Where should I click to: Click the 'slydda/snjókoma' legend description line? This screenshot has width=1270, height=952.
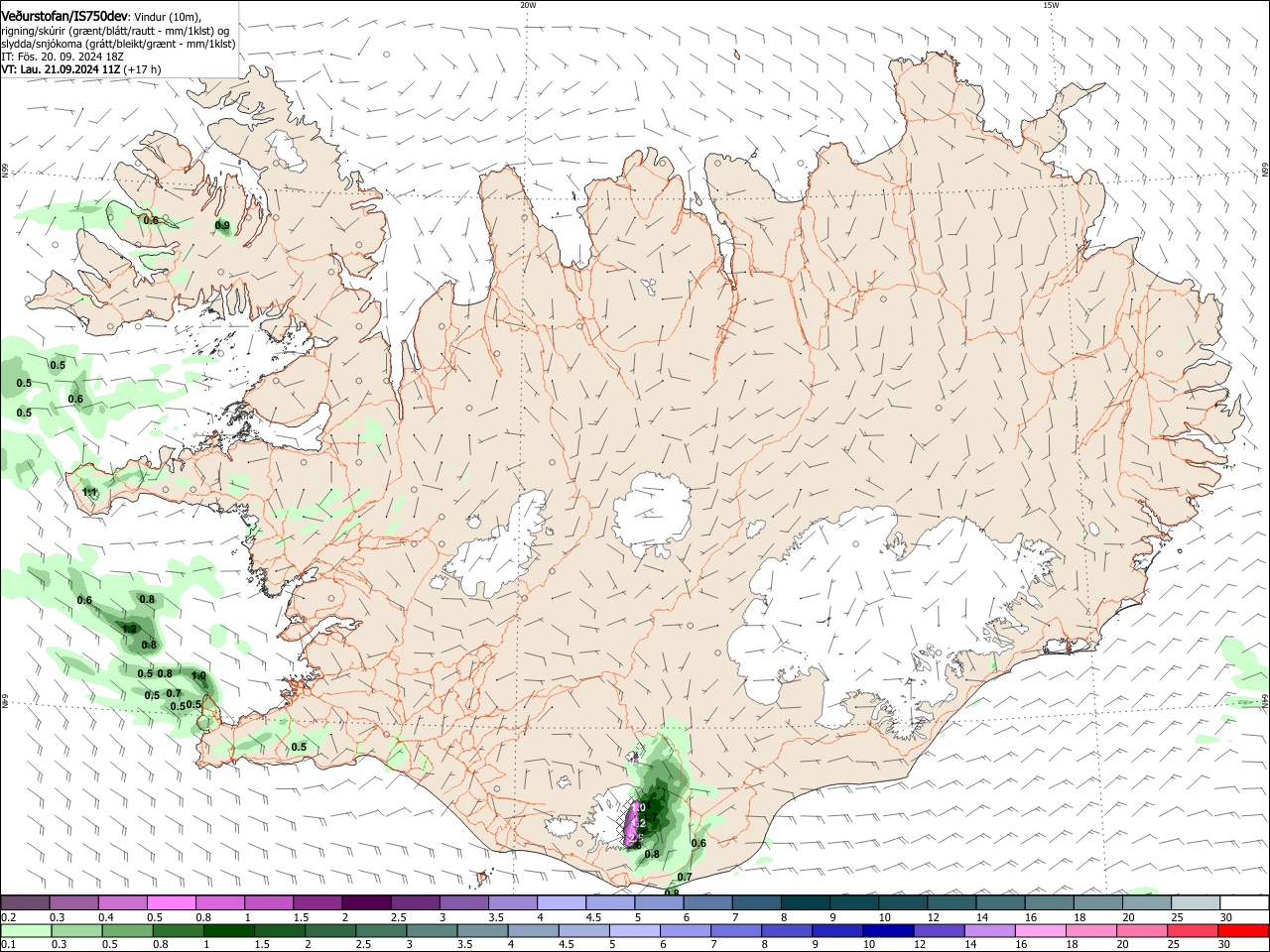(x=118, y=44)
